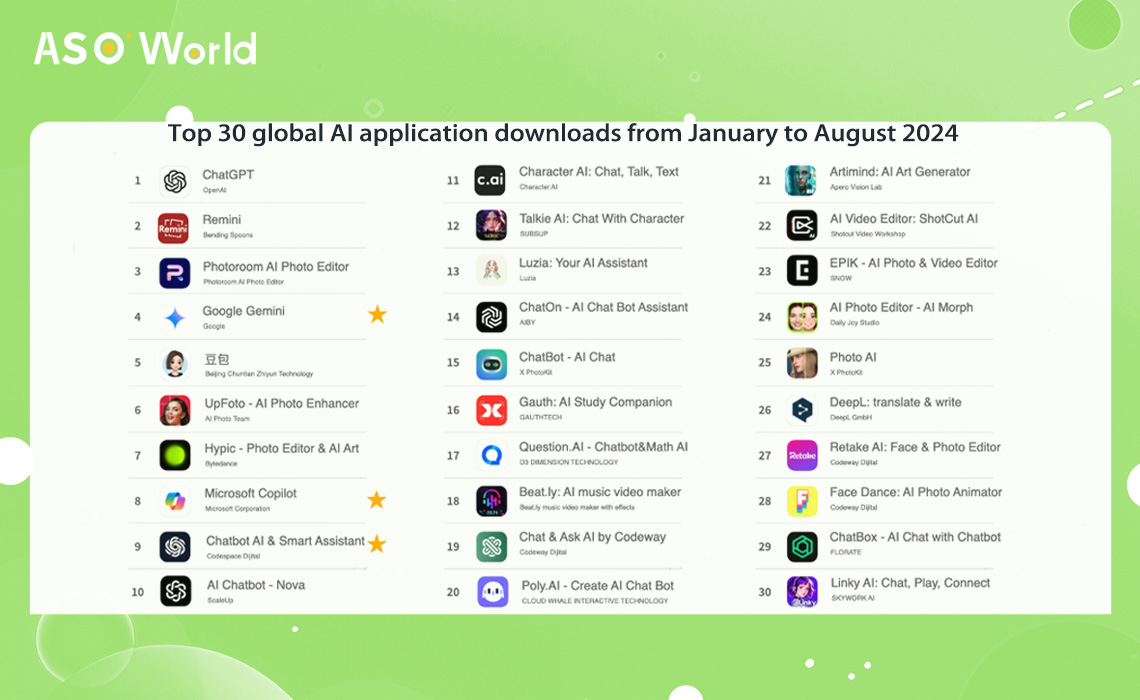Click 'CLOUD WHALE INTERACTIVE TECHNOLOGY' developer label

[595, 601]
